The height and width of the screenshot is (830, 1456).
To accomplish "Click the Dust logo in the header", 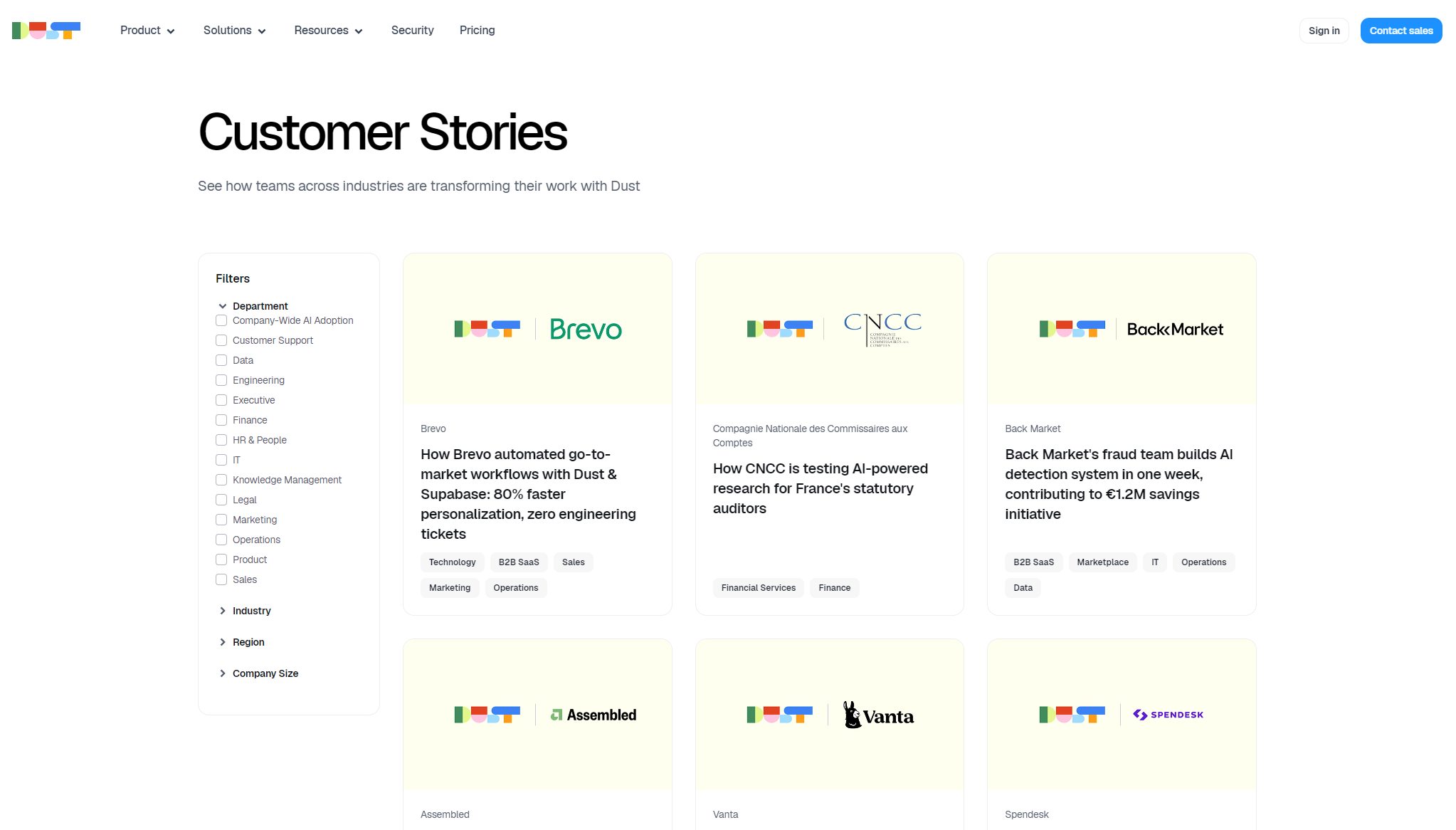I will coord(46,31).
